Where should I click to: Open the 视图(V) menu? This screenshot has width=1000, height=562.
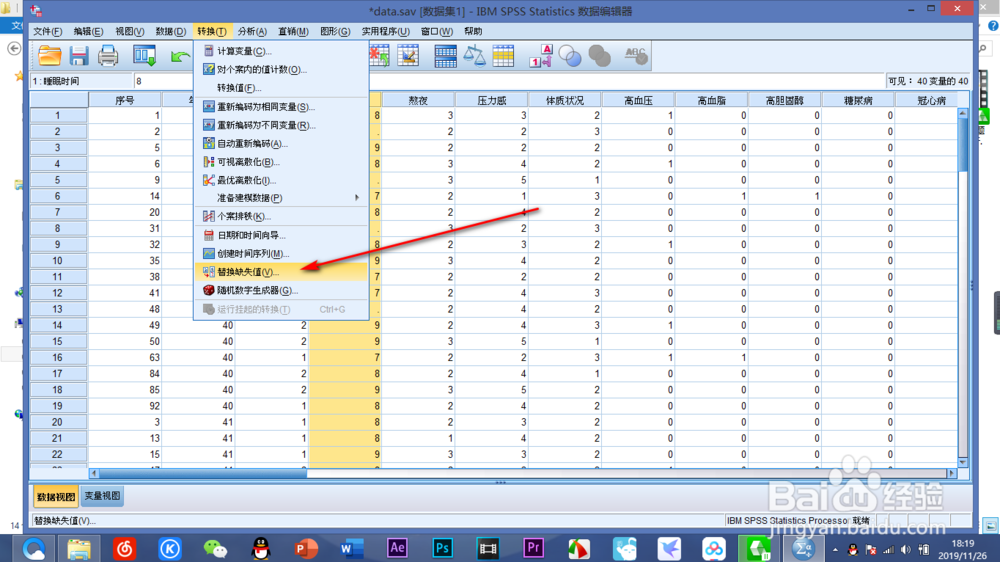pos(129,31)
